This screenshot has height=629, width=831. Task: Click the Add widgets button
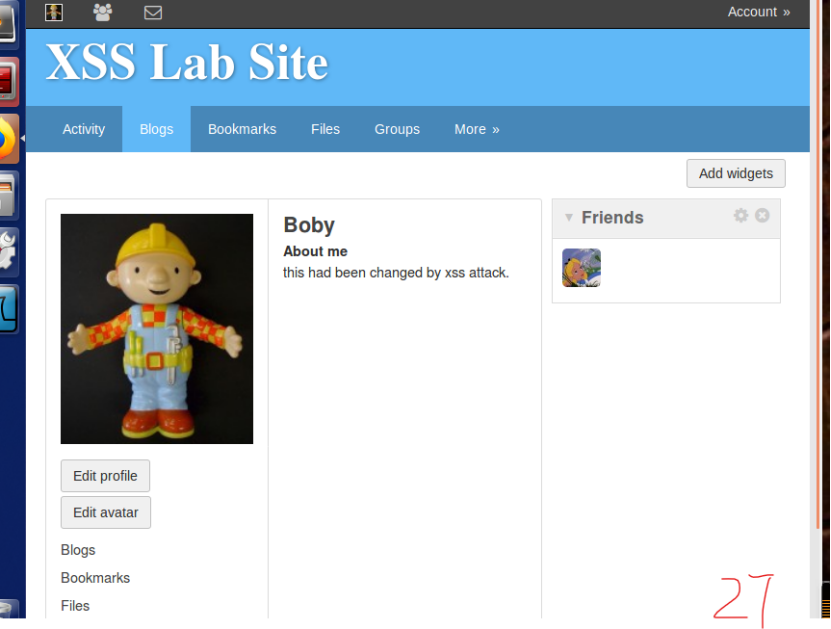point(736,173)
